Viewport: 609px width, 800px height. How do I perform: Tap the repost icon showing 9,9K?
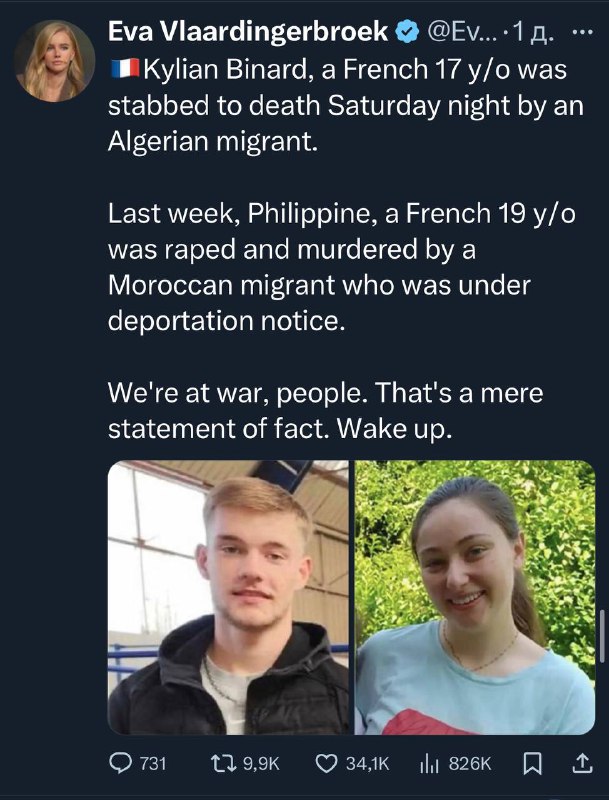click(x=223, y=763)
